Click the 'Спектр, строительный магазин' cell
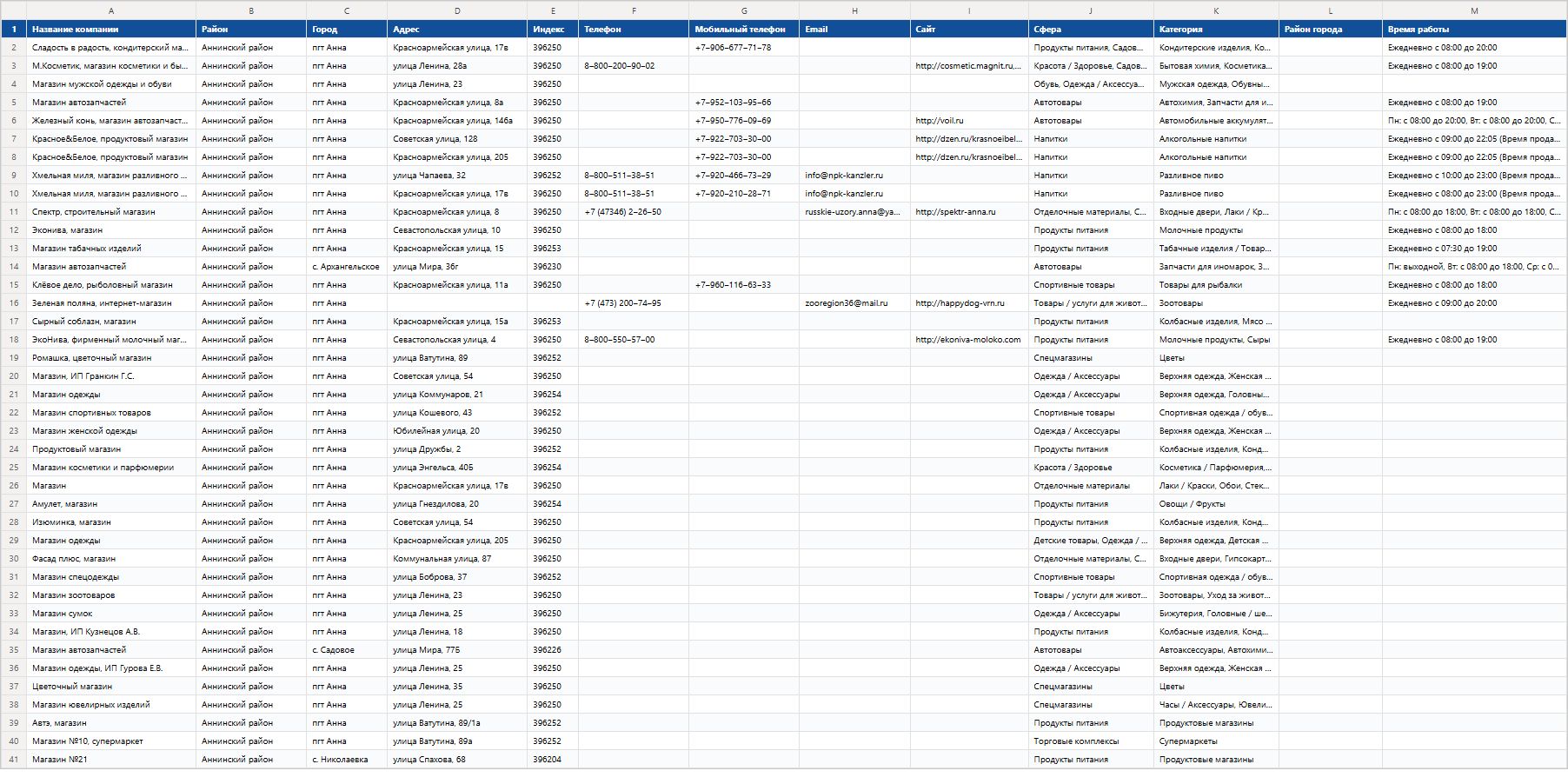Image resolution: width=1568 pixels, height=784 pixels. (x=111, y=211)
